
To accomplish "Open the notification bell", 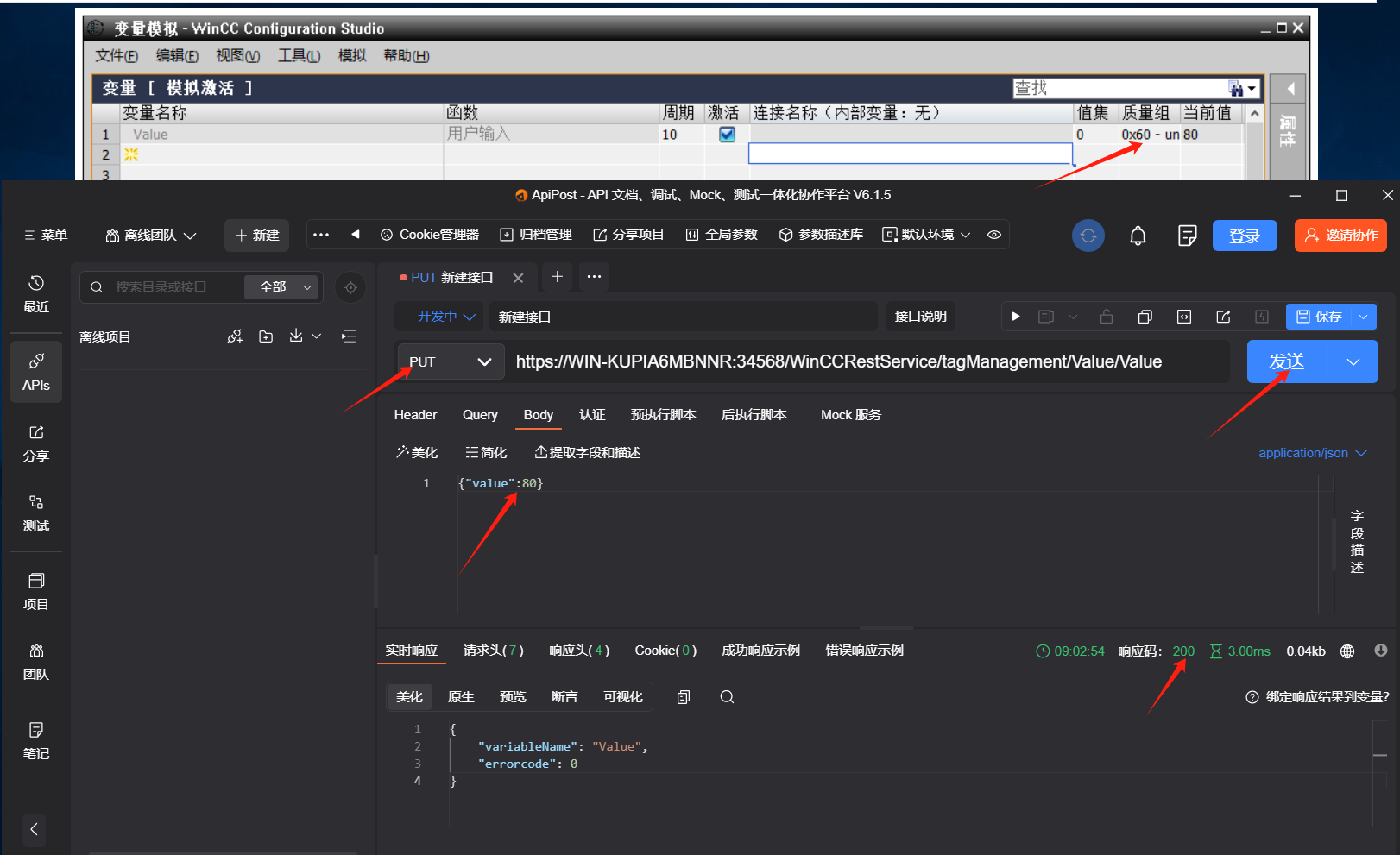I will pos(1138,236).
